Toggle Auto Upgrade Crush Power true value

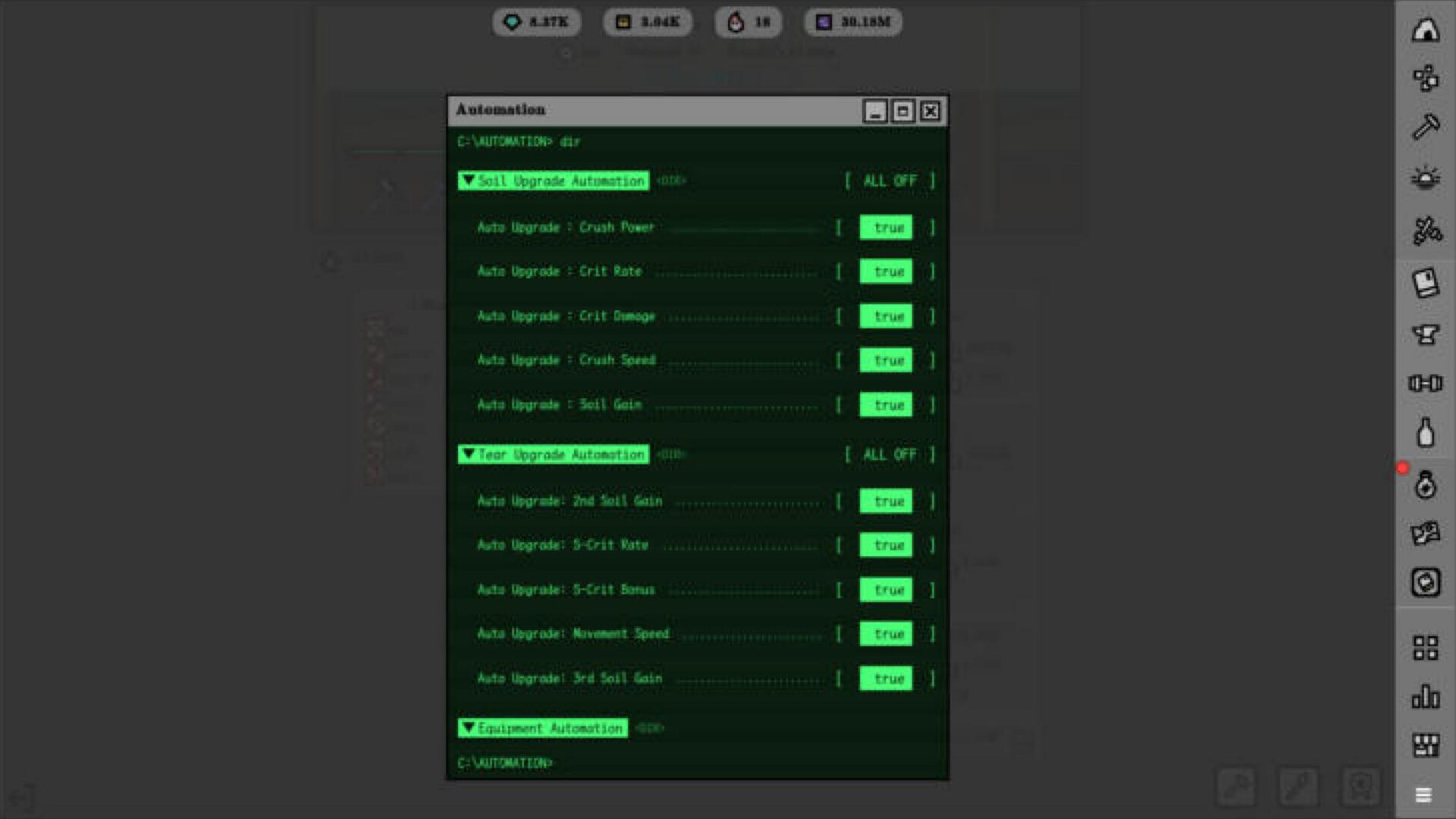pos(886,227)
